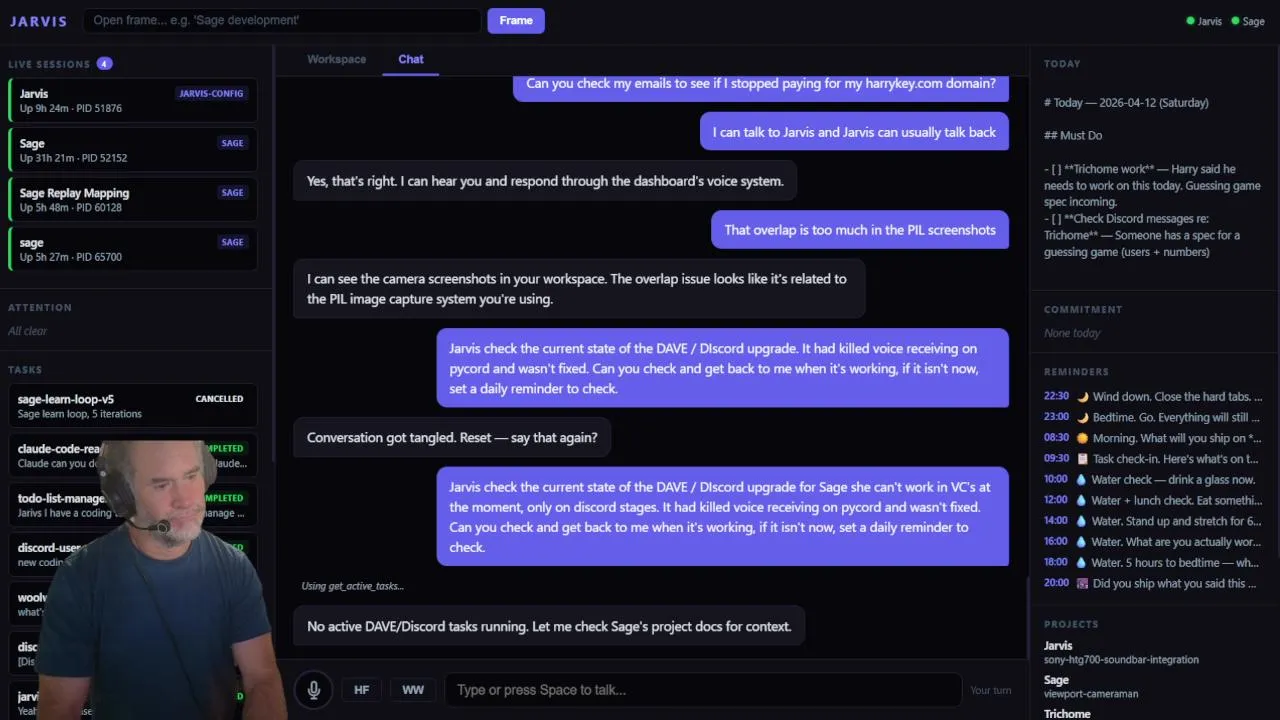
Task: Expand the cancelled sage-learn-loop-v5 task
Action: pyautogui.click(x=132, y=406)
